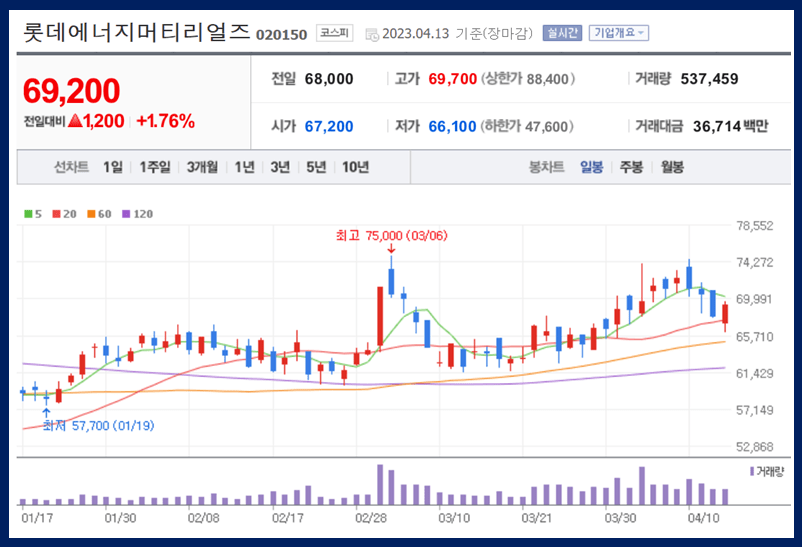
Task: Click the high price 69,700
Action: pos(453,79)
